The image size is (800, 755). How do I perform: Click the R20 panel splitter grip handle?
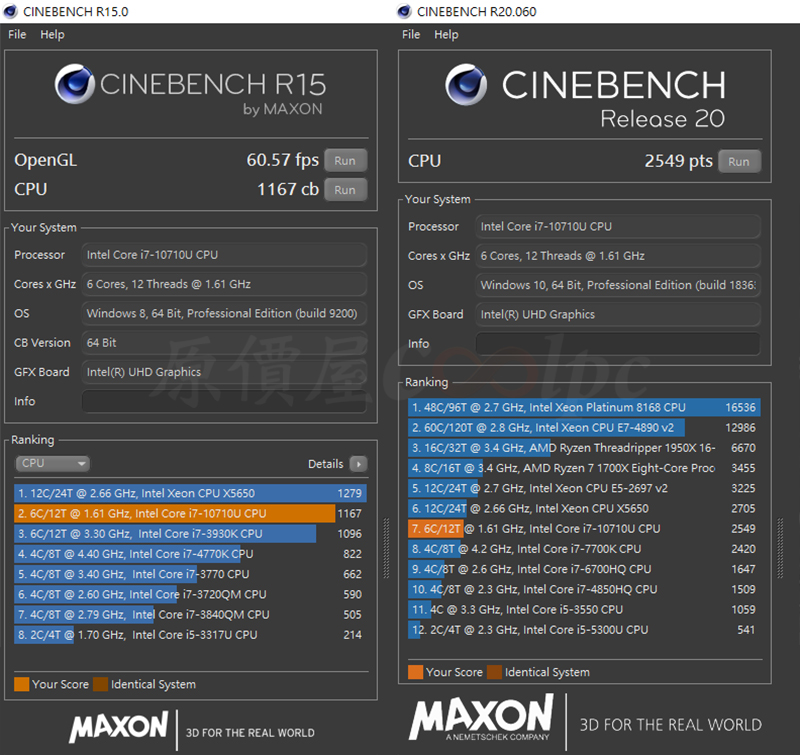[x=780, y=548]
